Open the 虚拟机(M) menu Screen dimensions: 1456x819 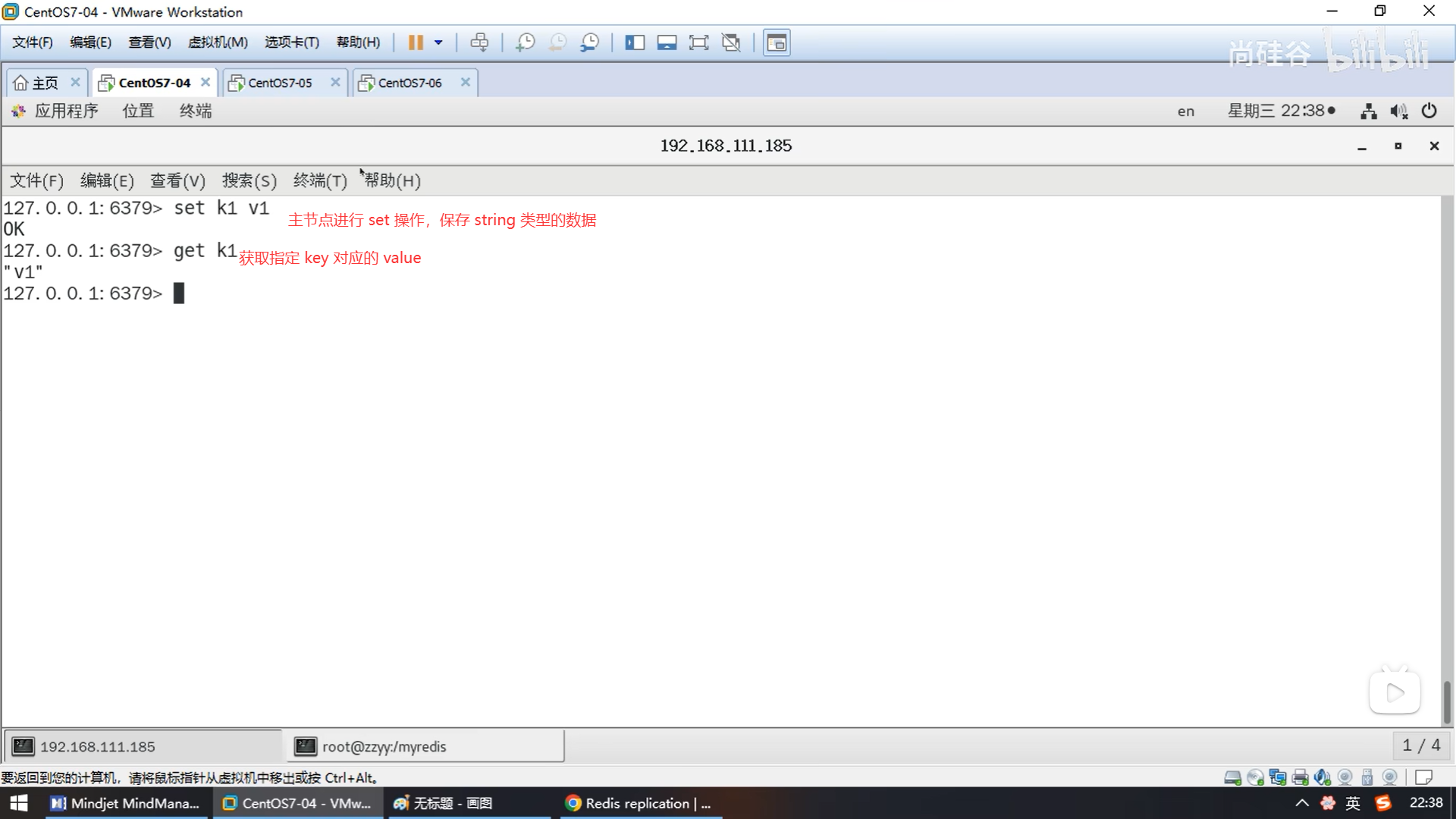218,42
